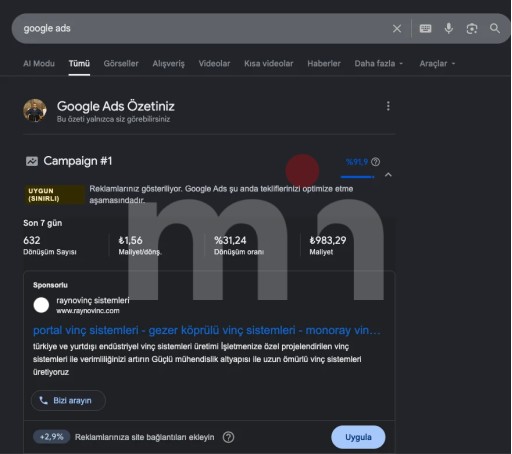Clear the search box with the X icon
Image resolution: width=512 pixels, height=454 pixels.
(397, 29)
